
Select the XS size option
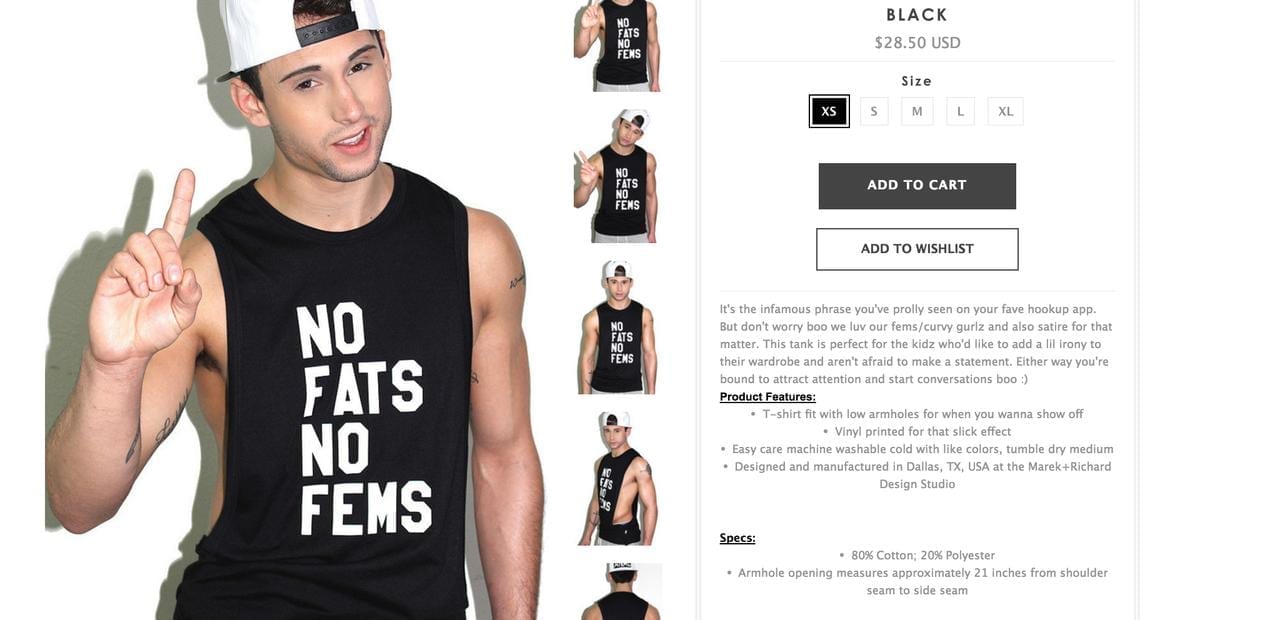tap(829, 111)
